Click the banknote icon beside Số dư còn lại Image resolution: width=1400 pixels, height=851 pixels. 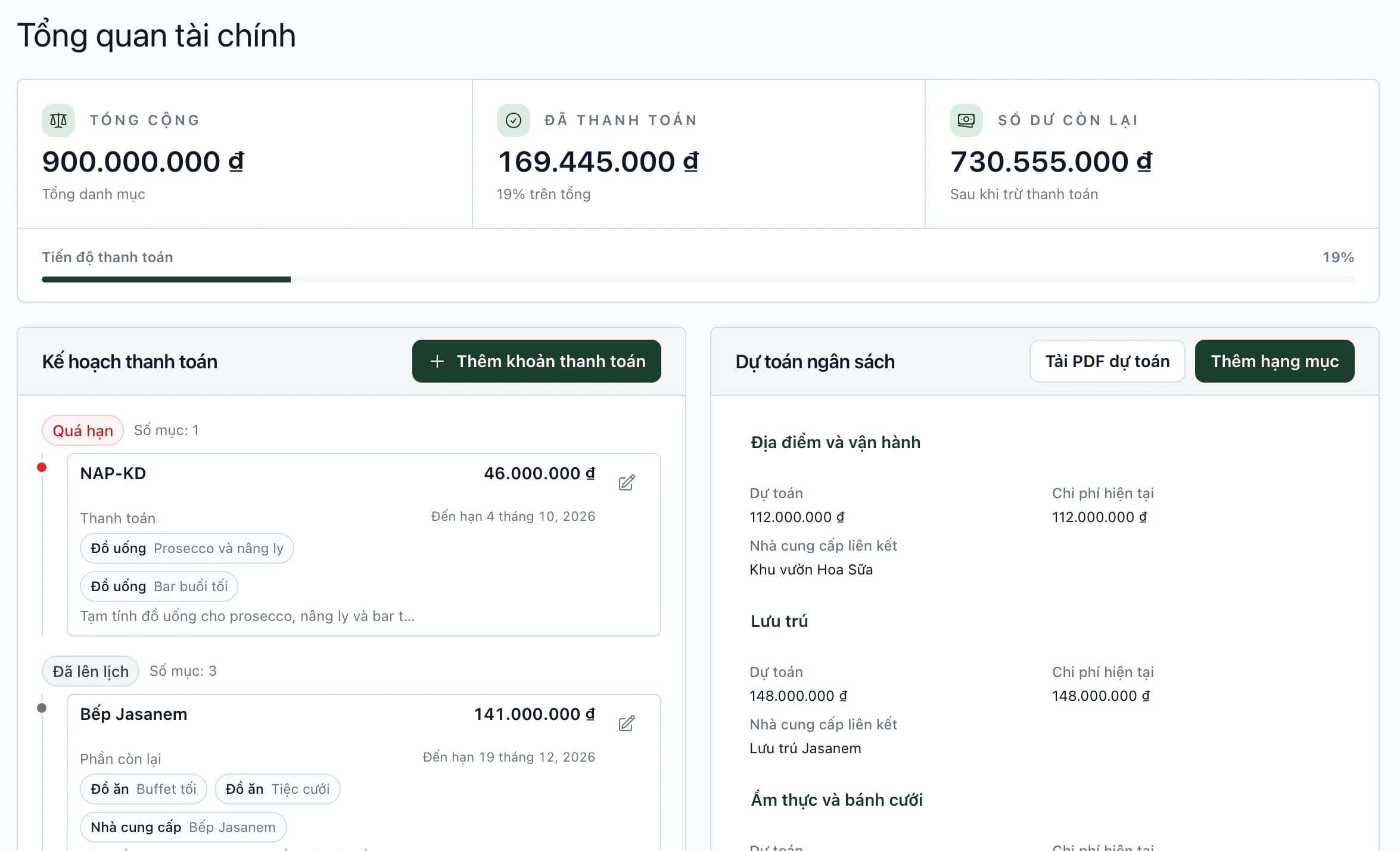tap(966, 120)
